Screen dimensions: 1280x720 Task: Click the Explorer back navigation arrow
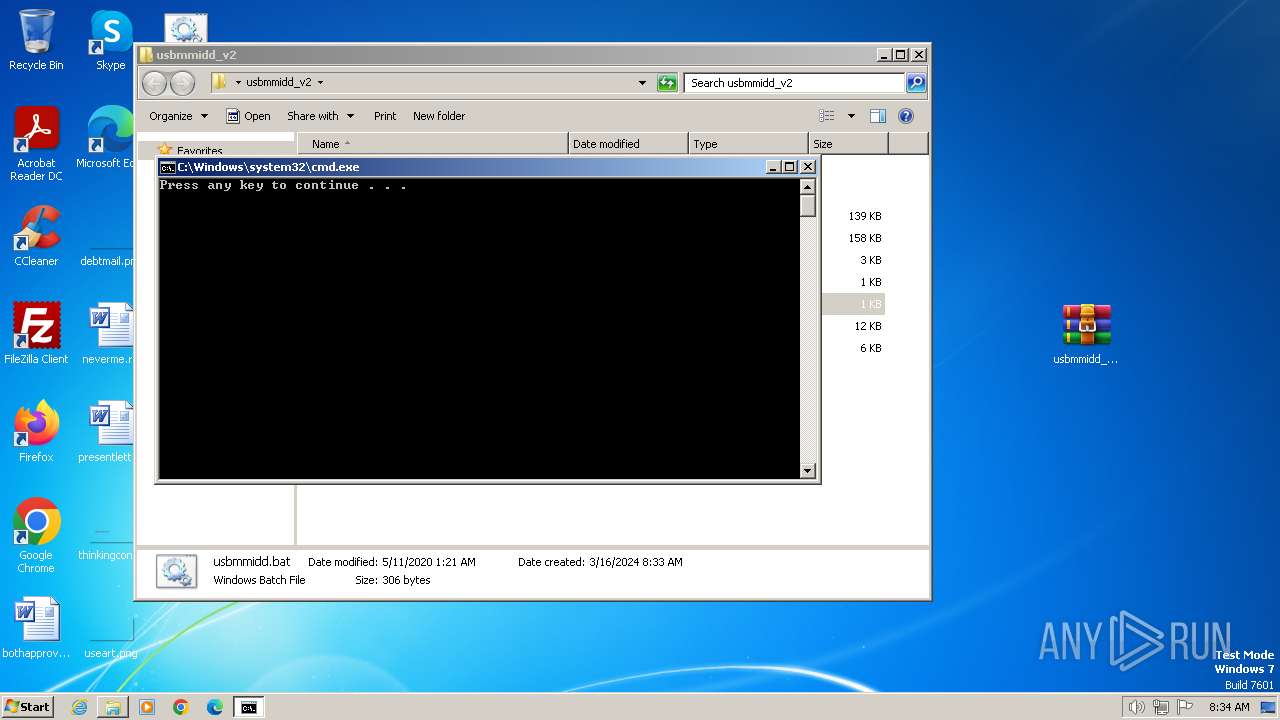pyautogui.click(x=154, y=83)
